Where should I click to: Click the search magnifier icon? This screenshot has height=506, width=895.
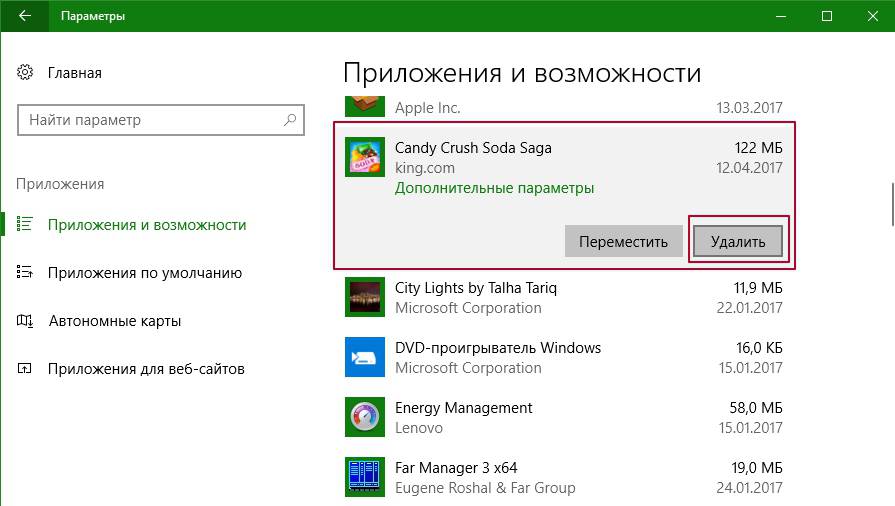[290, 120]
